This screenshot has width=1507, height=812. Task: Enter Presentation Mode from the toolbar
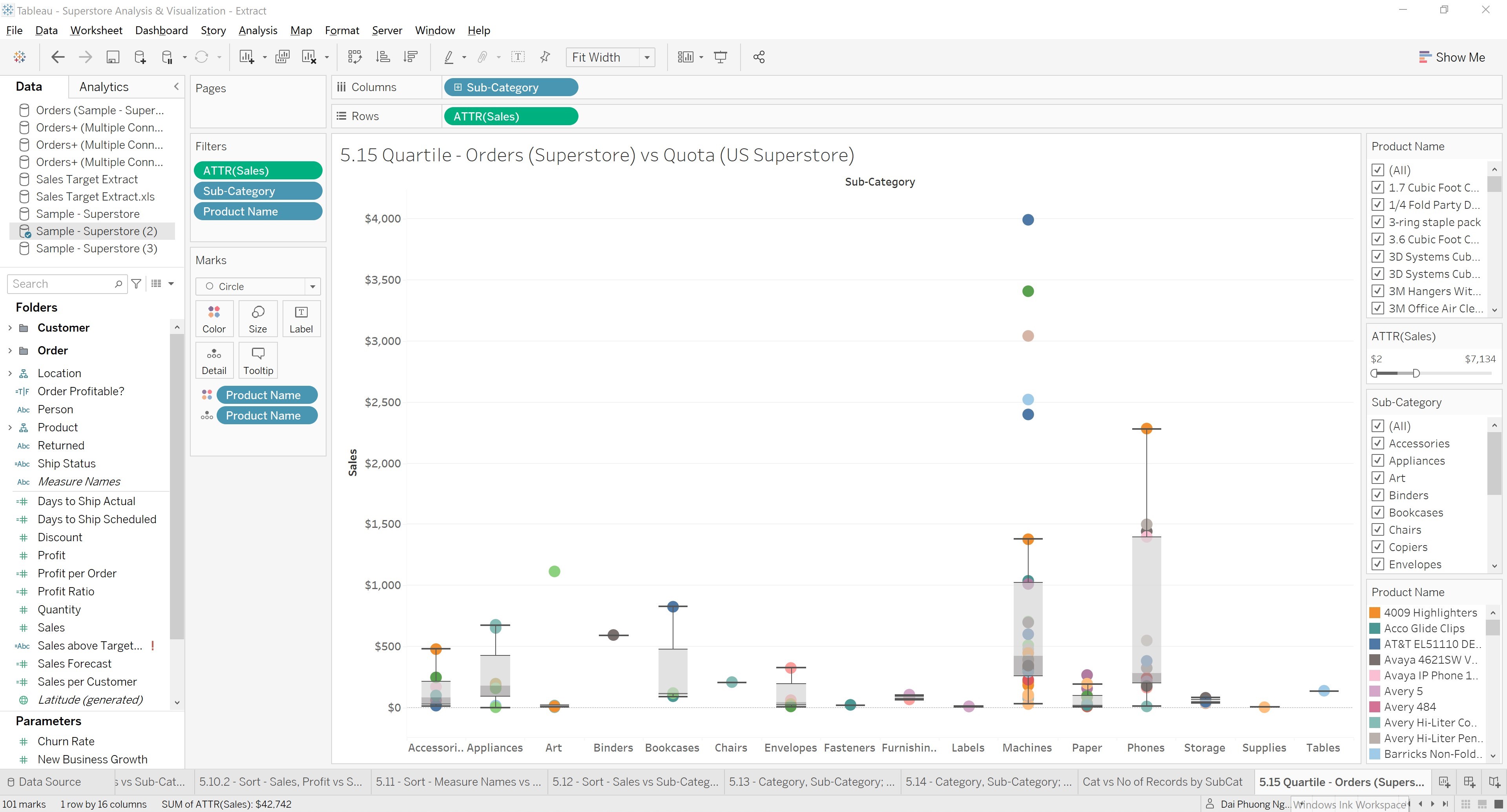point(720,57)
